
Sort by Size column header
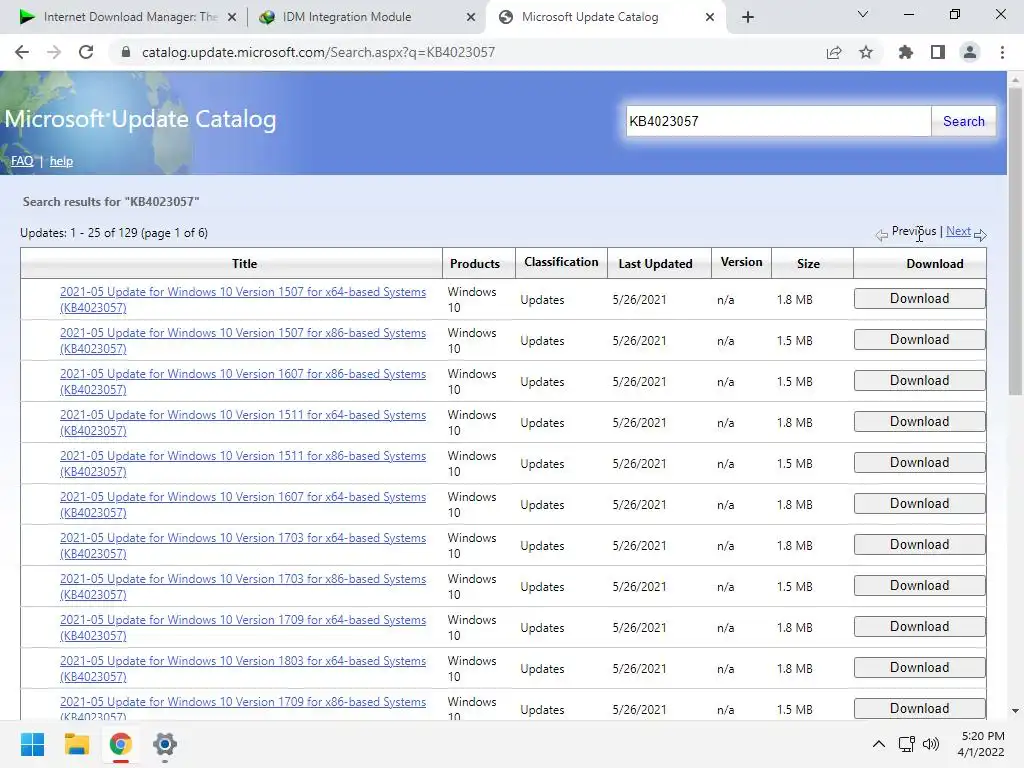coord(808,264)
